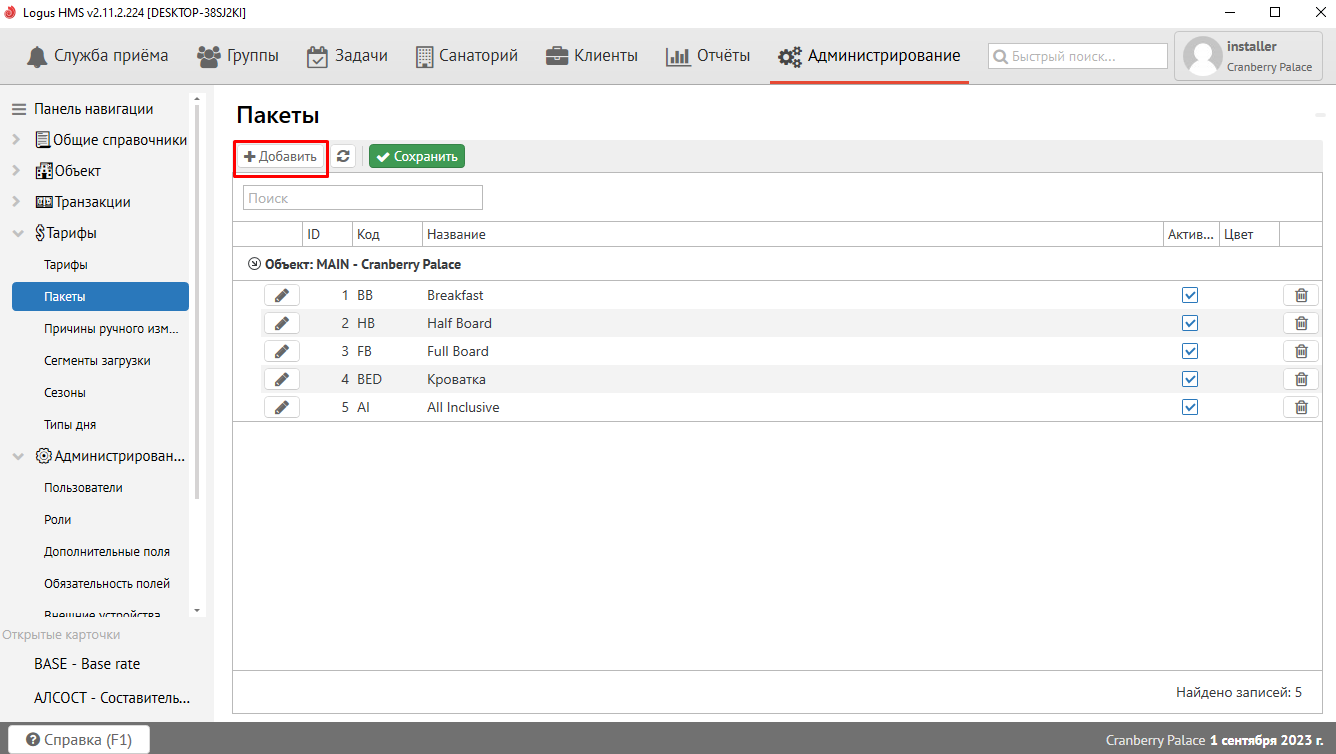Click the installer user avatar

[1201, 57]
